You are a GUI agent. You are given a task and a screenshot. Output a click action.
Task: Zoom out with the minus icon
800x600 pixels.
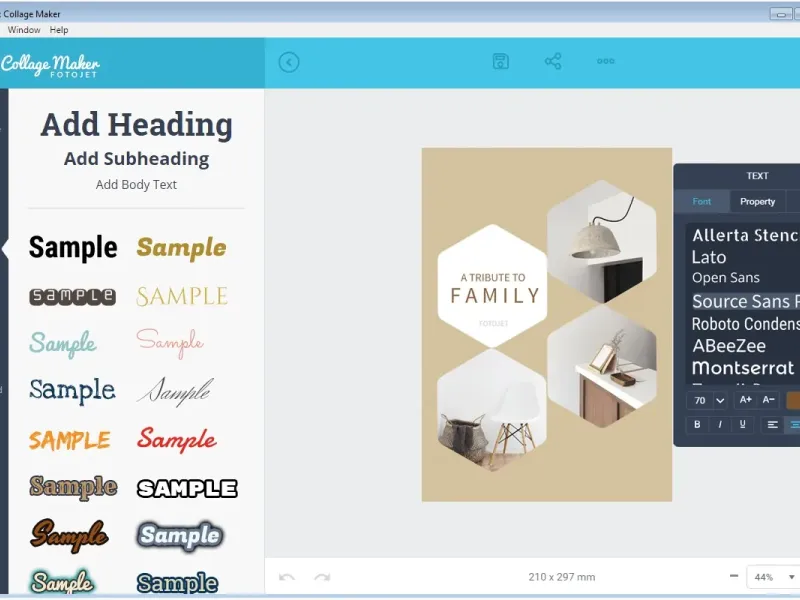click(734, 576)
